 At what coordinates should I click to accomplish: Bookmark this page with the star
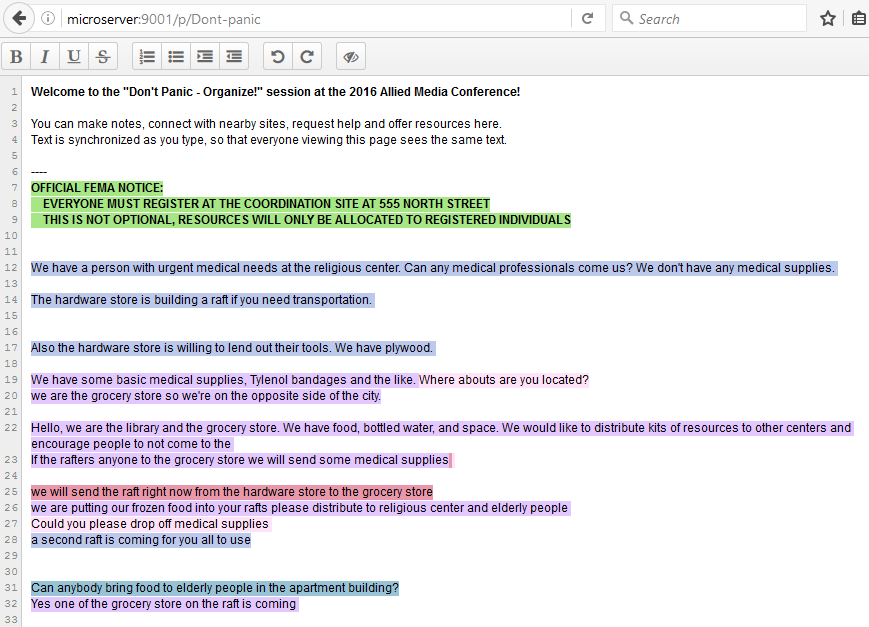point(828,18)
